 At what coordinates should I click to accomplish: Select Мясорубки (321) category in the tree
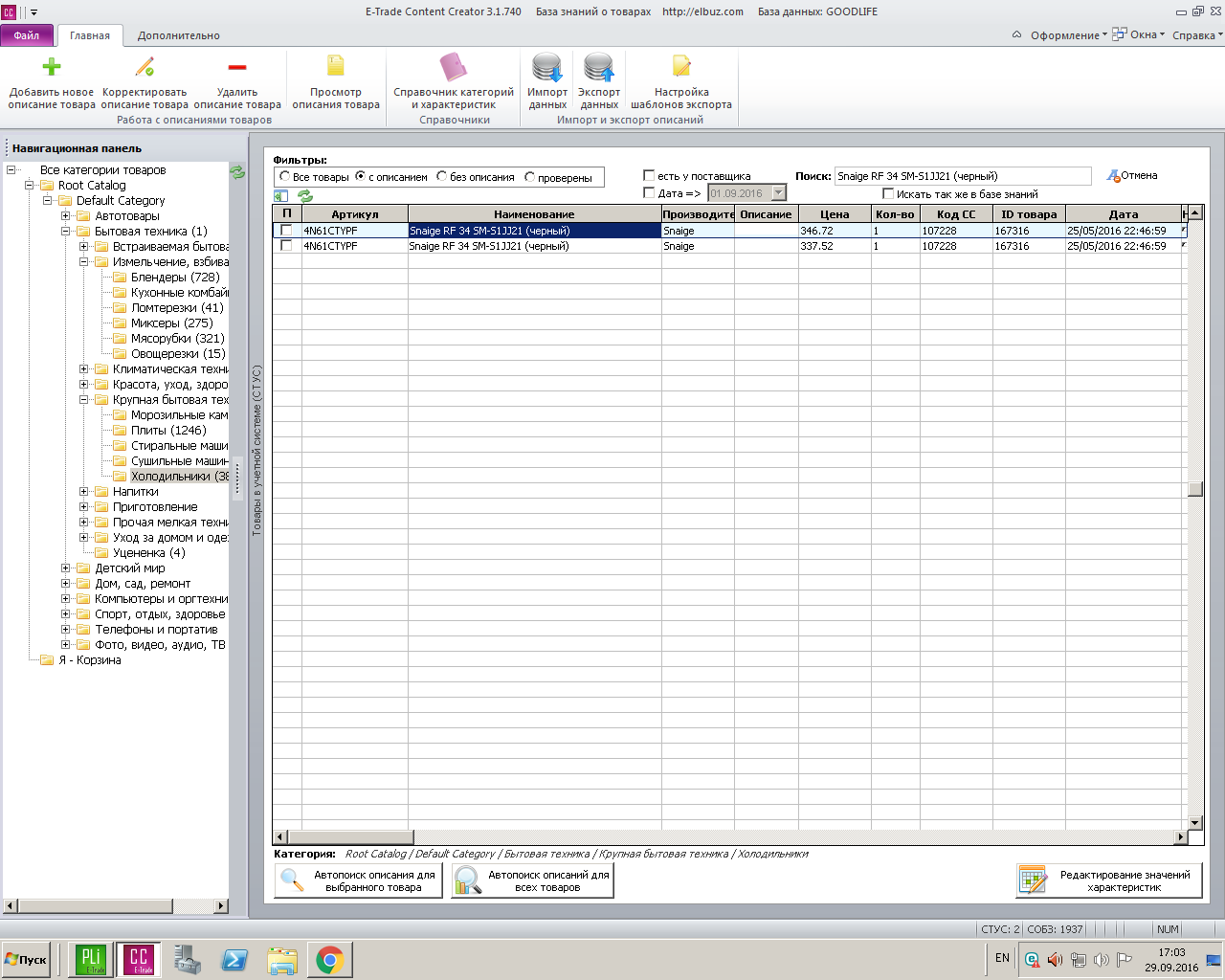178,339
